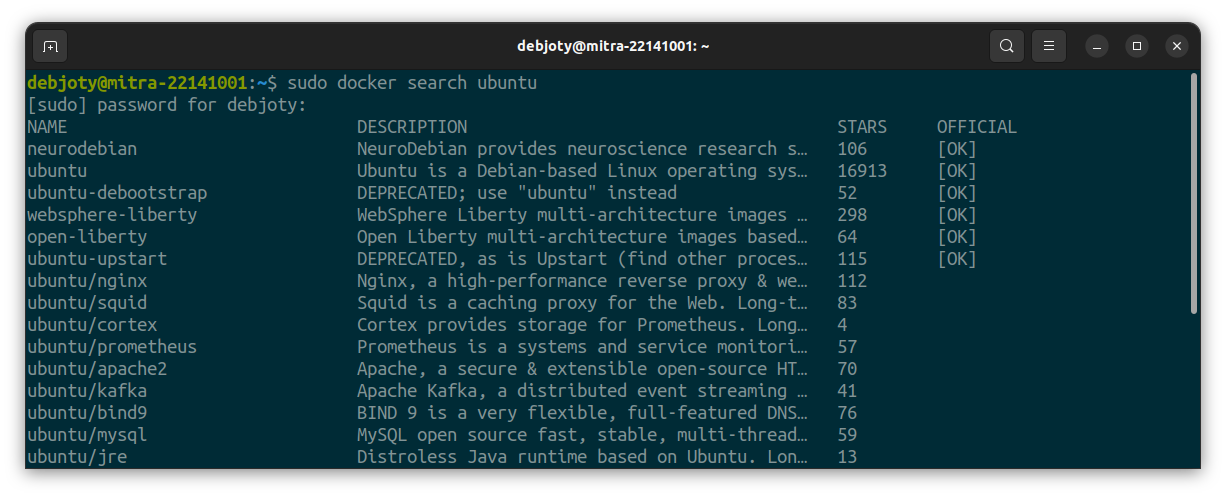Screen dimensions: 1226x497
Task: Click the ubuntu/nginx image name
Action: coord(87,281)
